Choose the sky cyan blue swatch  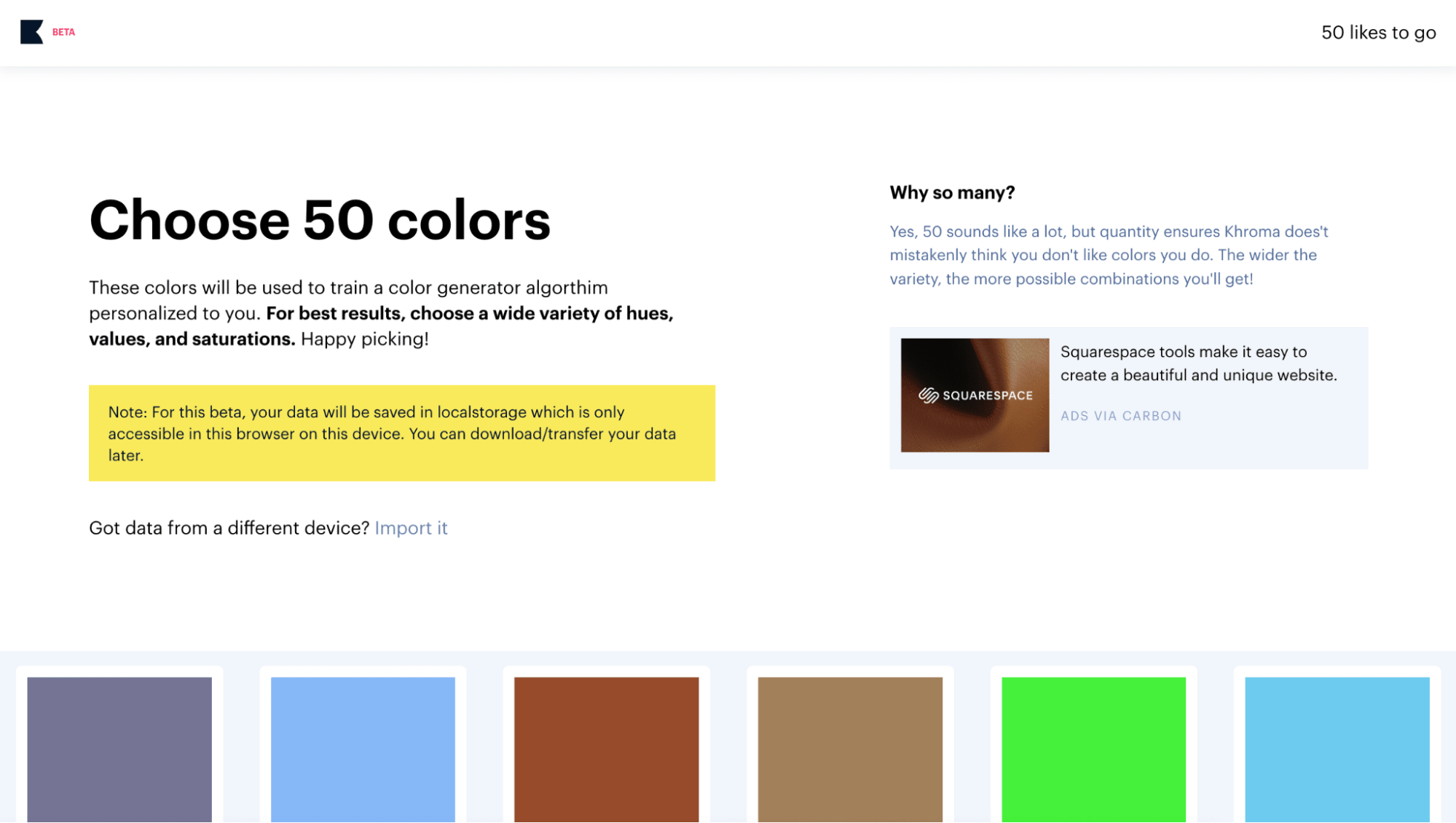coord(1337,749)
